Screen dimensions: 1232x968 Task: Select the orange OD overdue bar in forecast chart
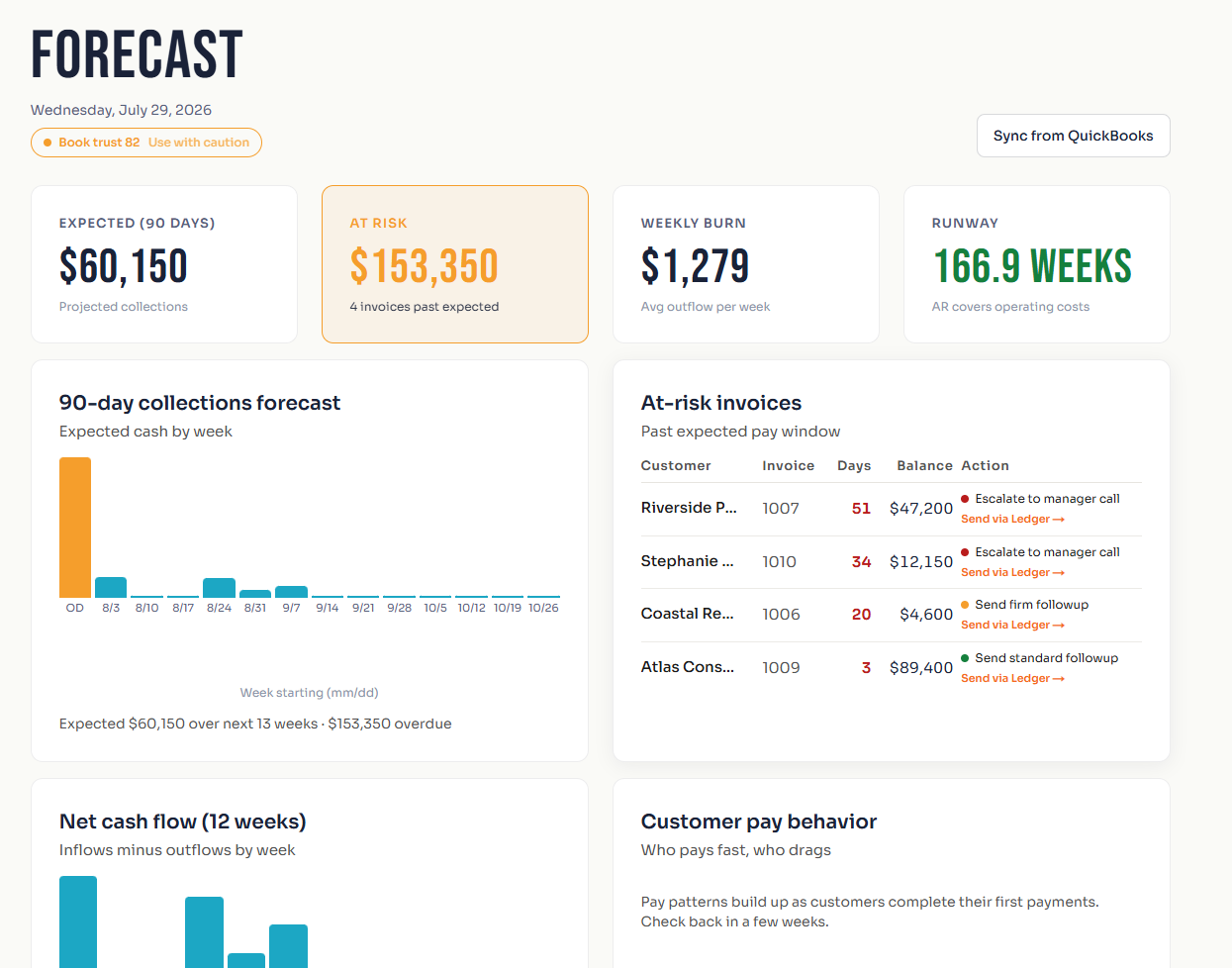pos(75,528)
